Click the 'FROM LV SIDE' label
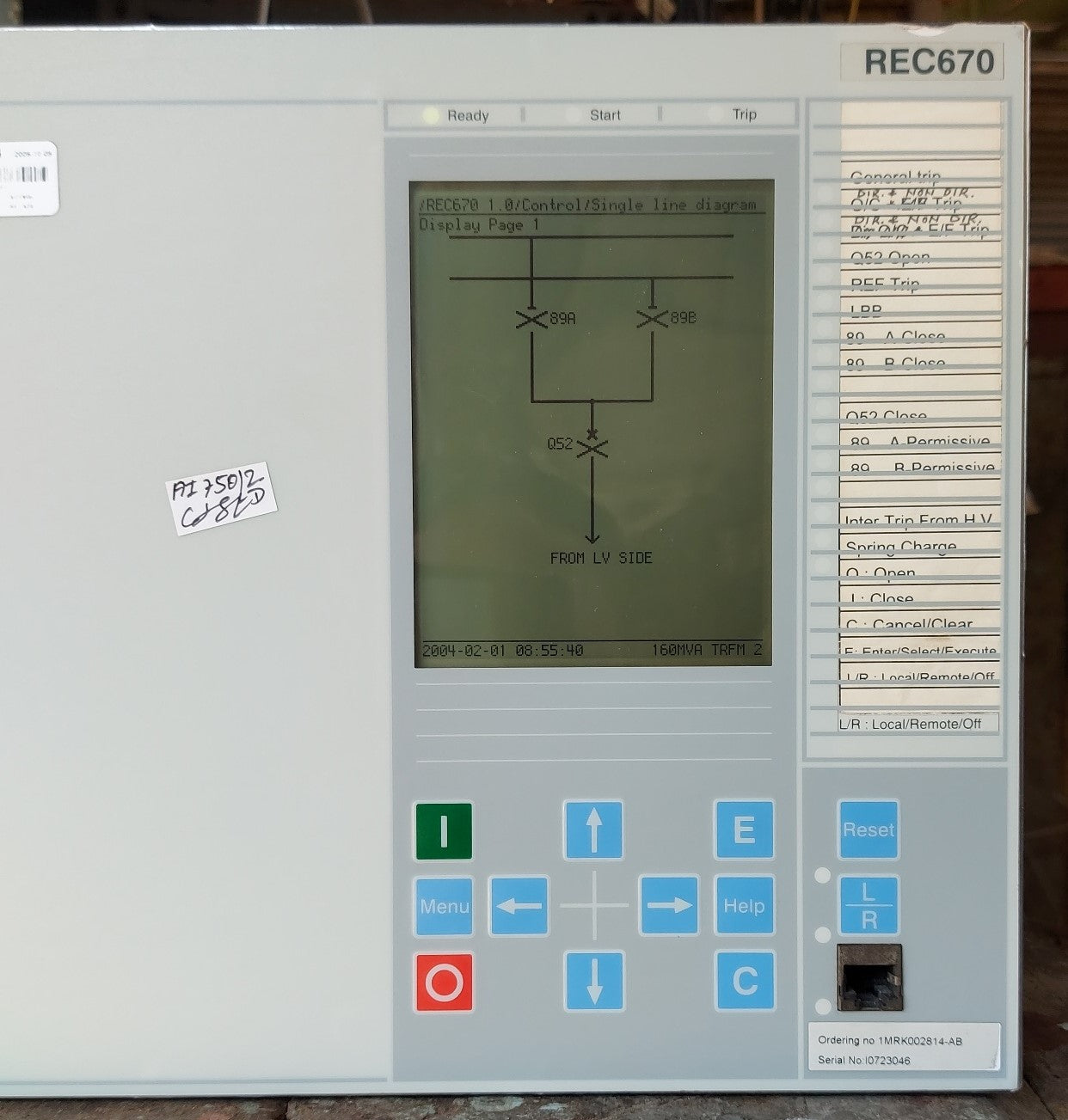 click(x=601, y=558)
